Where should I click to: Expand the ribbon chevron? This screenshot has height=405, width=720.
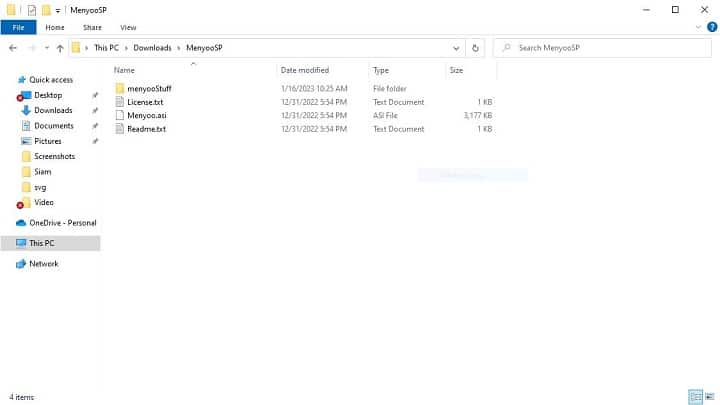698,27
